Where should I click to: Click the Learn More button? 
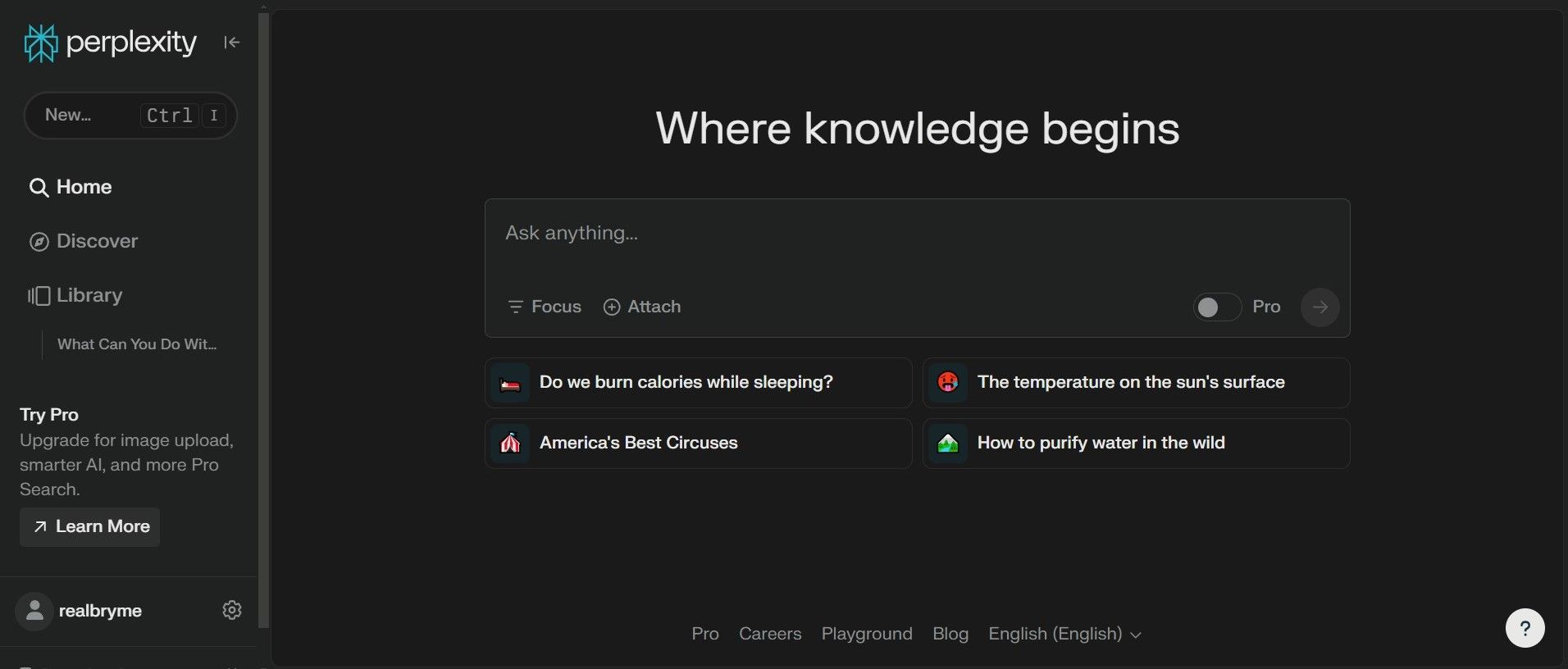[90, 526]
